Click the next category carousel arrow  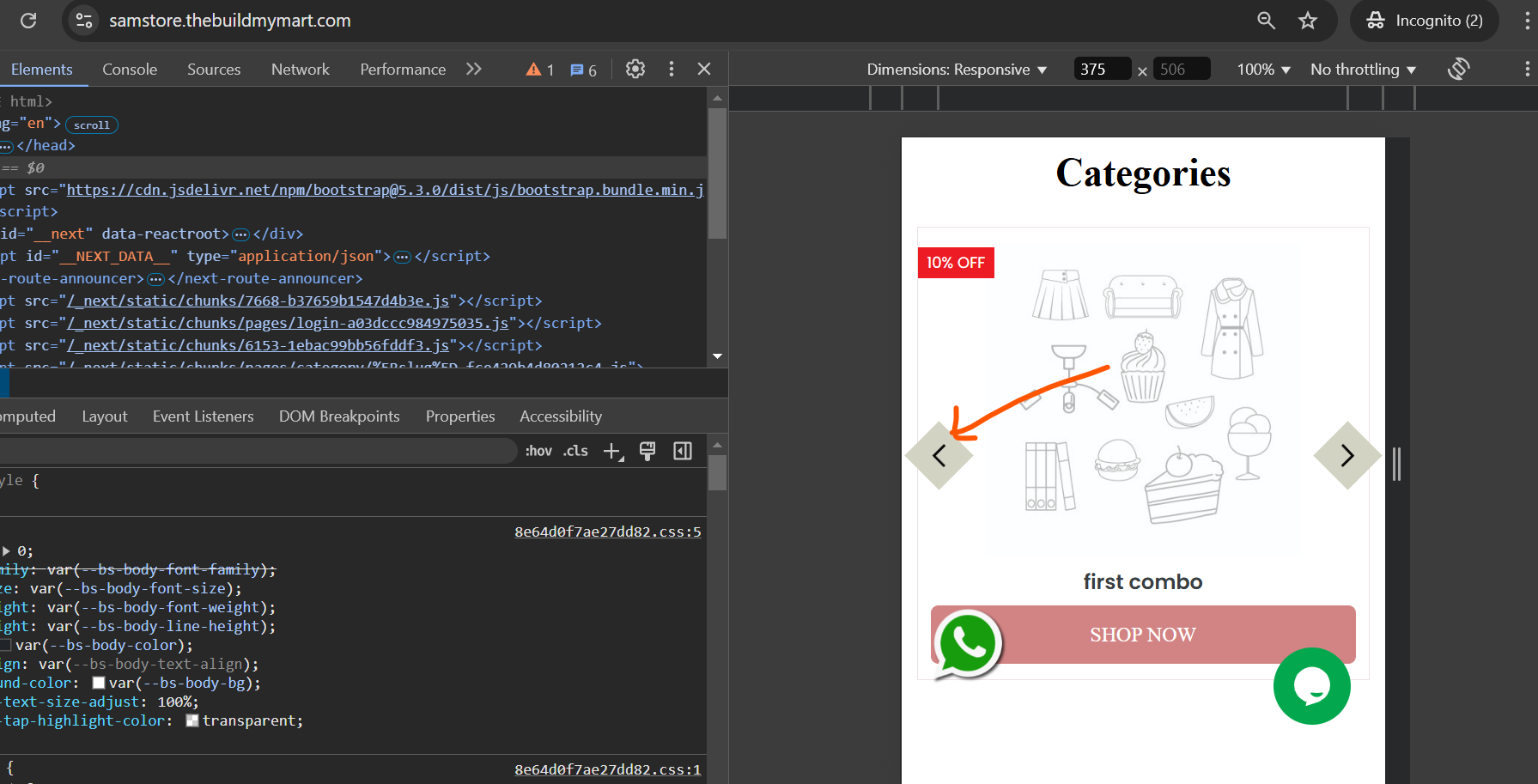(1347, 456)
